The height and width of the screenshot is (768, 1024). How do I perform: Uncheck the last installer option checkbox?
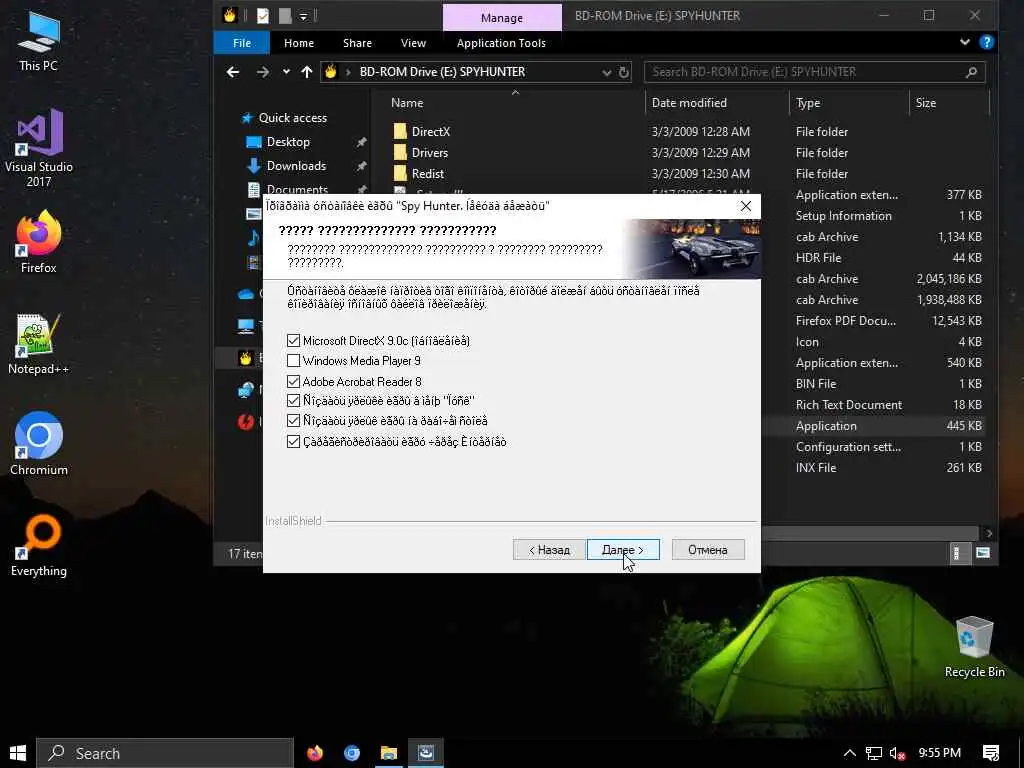(293, 441)
